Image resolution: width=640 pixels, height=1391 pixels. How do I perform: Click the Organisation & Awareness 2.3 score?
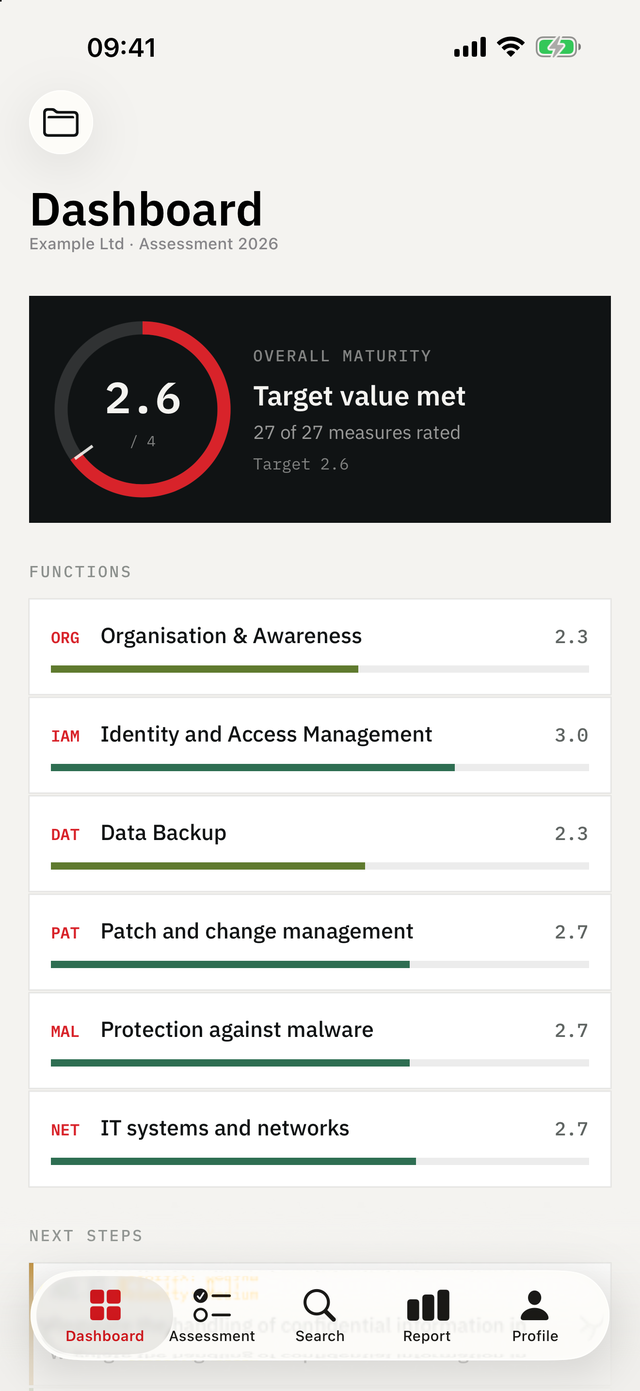(571, 637)
